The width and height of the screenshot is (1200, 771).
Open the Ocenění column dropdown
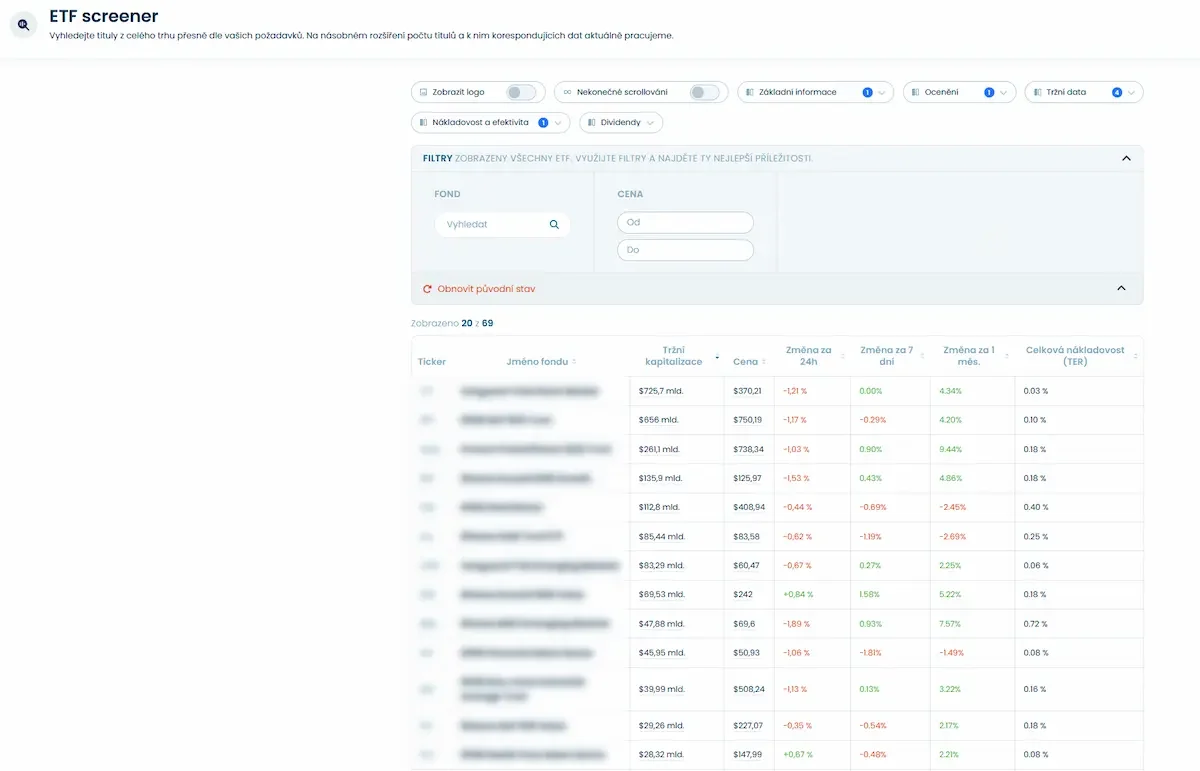[x=959, y=92]
